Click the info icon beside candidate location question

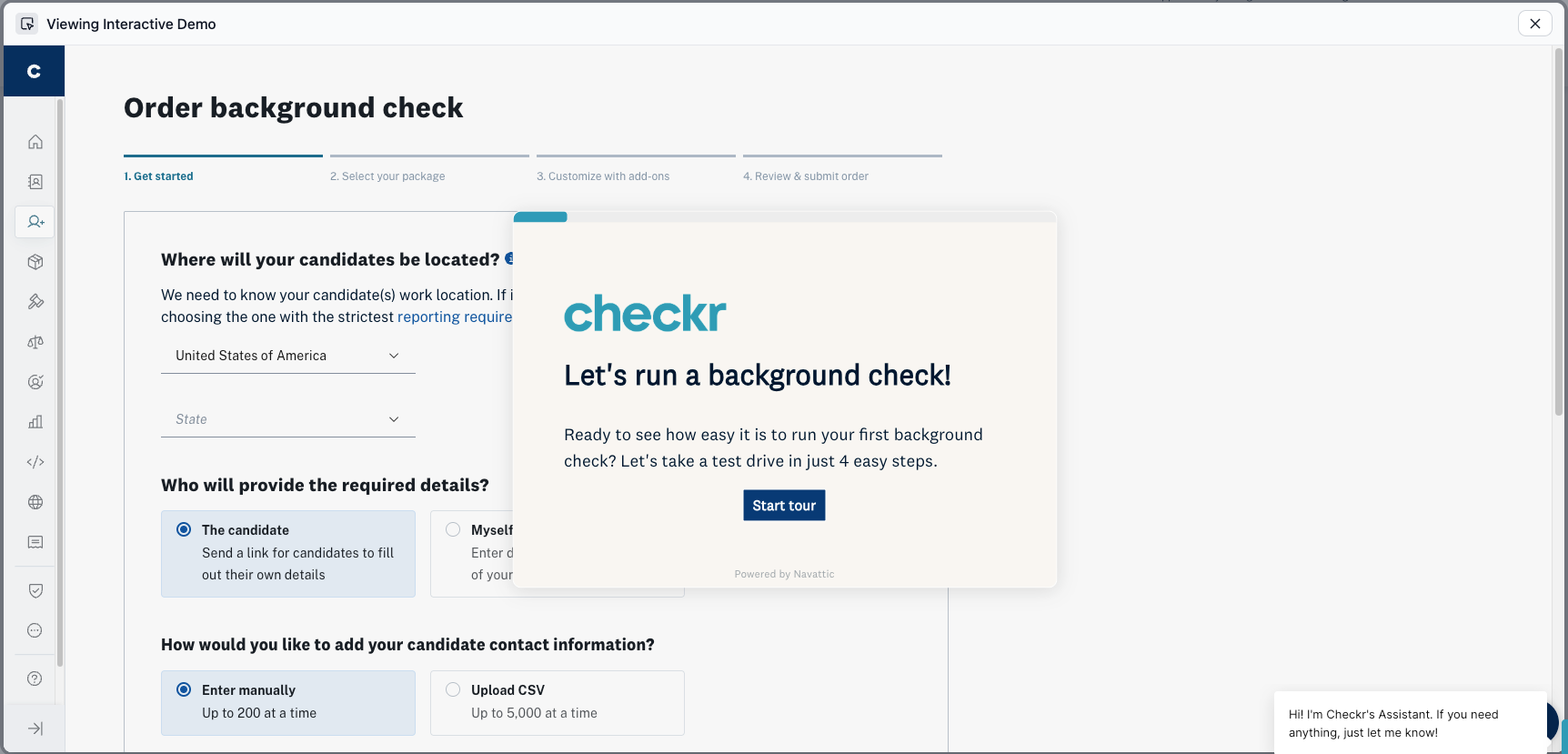(509, 258)
